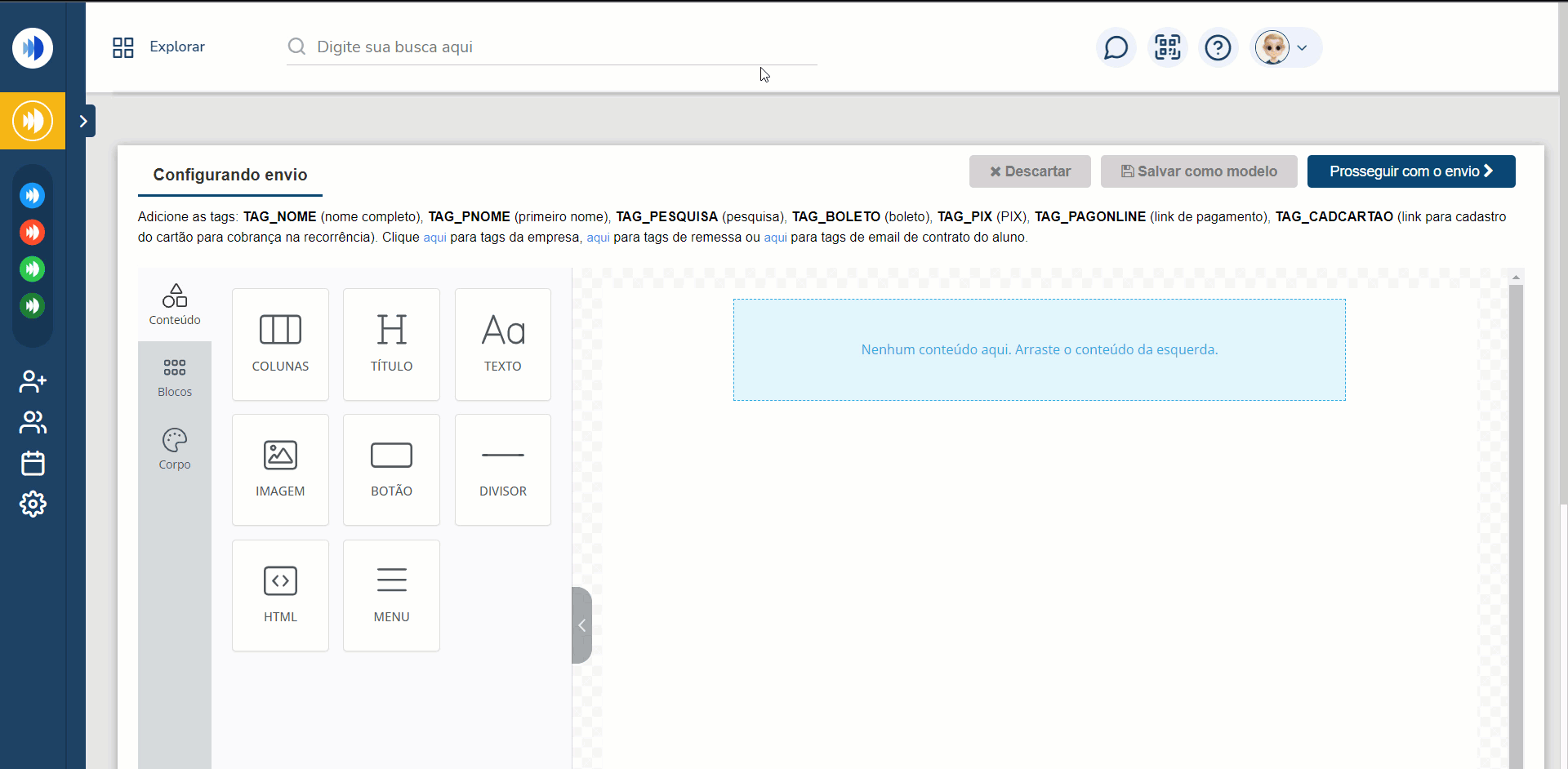Select the Colunas content block
This screenshot has height=769, width=1568.
pos(280,344)
